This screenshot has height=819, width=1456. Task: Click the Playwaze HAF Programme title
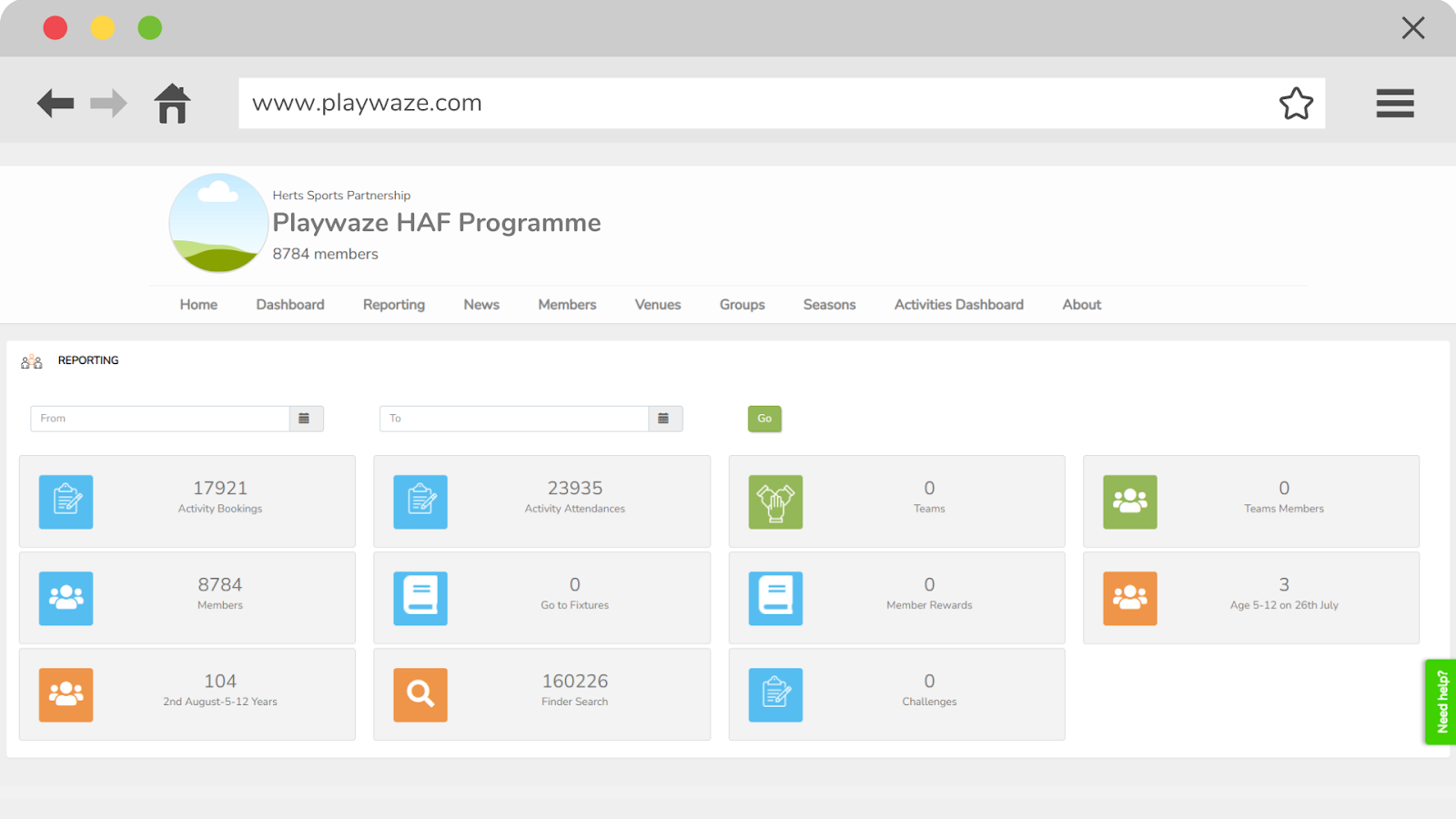(x=437, y=223)
